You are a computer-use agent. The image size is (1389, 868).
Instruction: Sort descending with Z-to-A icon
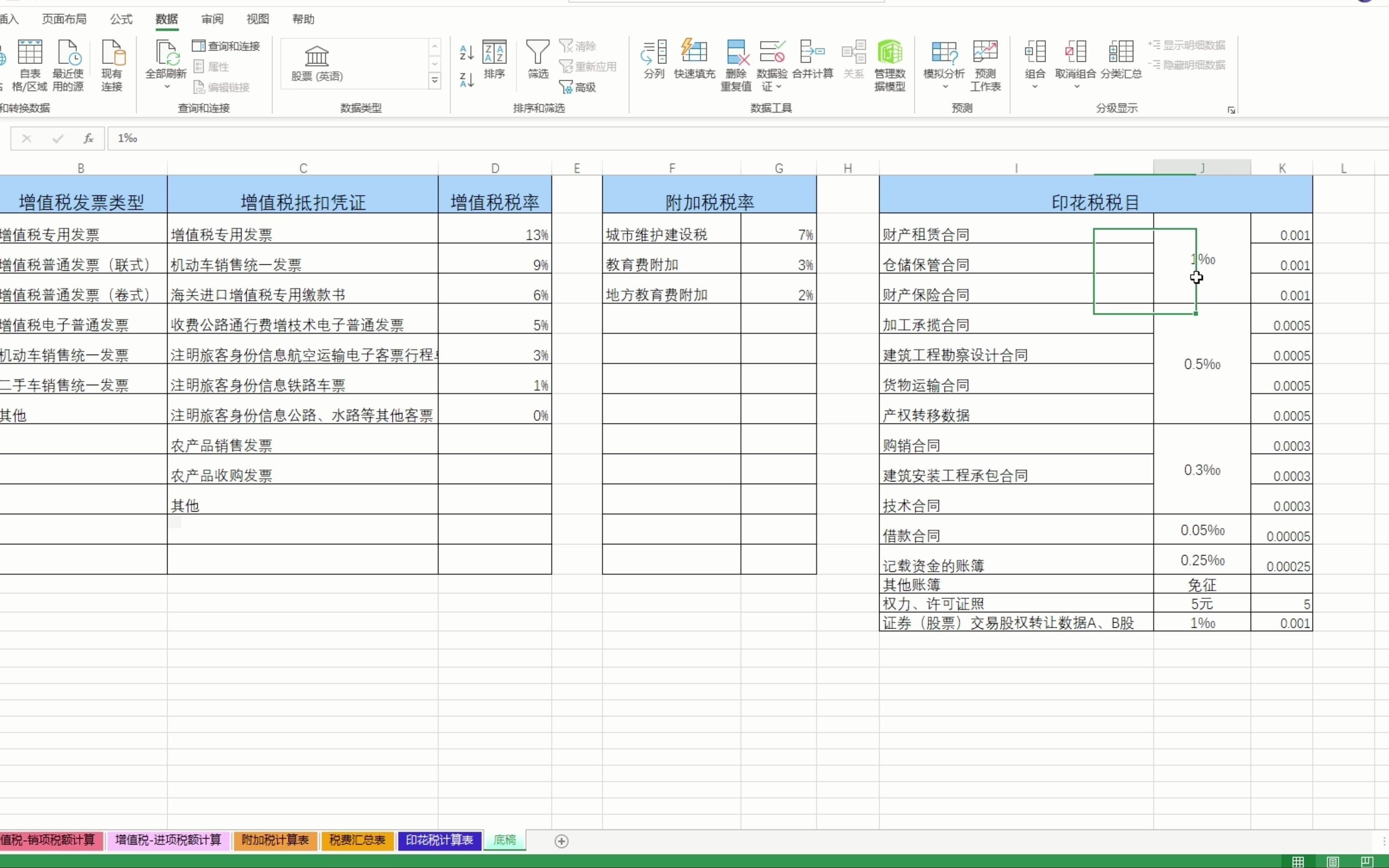(467, 80)
